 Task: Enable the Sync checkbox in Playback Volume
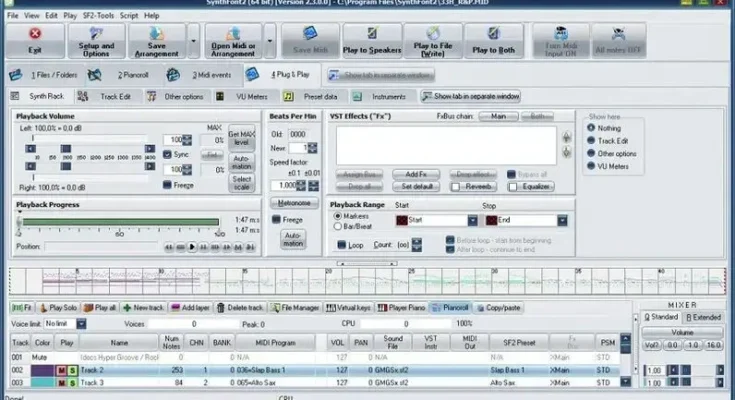pyautogui.click(x=169, y=155)
